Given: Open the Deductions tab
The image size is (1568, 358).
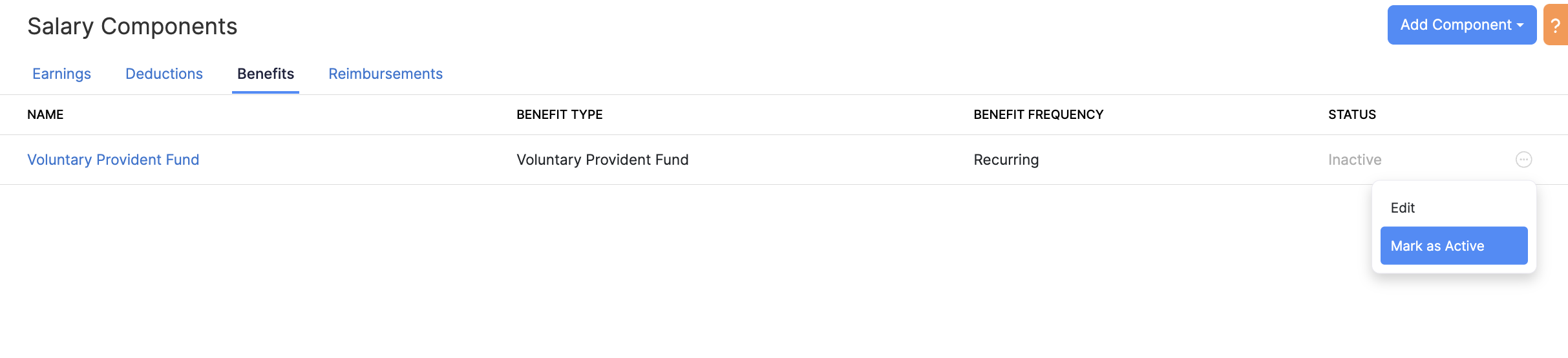Looking at the screenshot, I should (164, 74).
